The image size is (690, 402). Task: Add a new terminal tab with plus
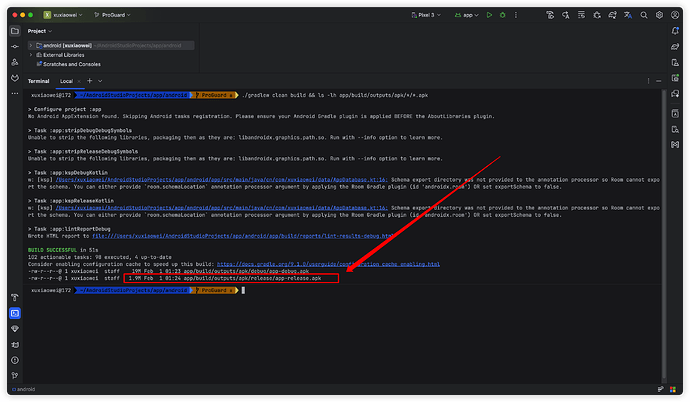[92, 80]
